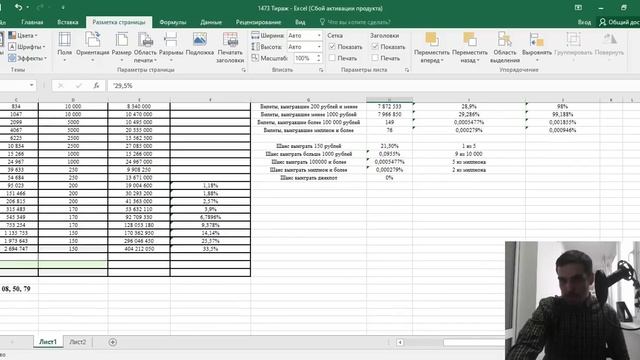This screenshot has width=640, height=360.
Task: Open the Главная tab
Action: pos(32,22)
